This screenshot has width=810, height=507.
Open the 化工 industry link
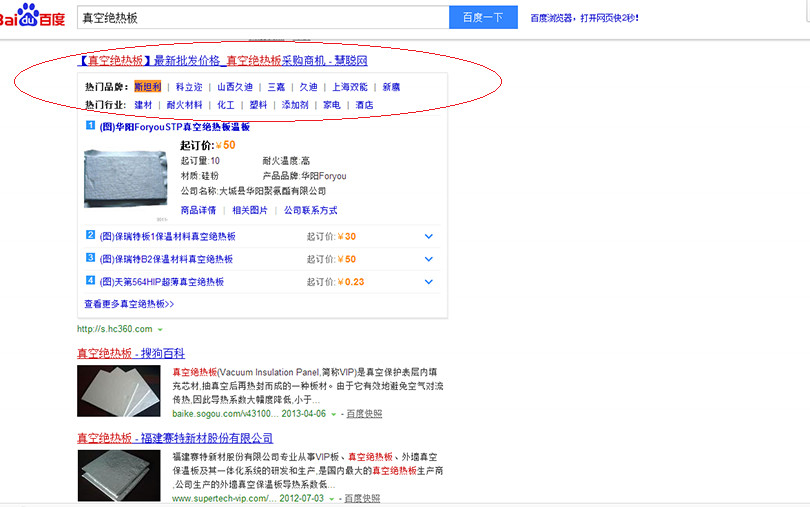pyautogui.click(x=225, y=105)
